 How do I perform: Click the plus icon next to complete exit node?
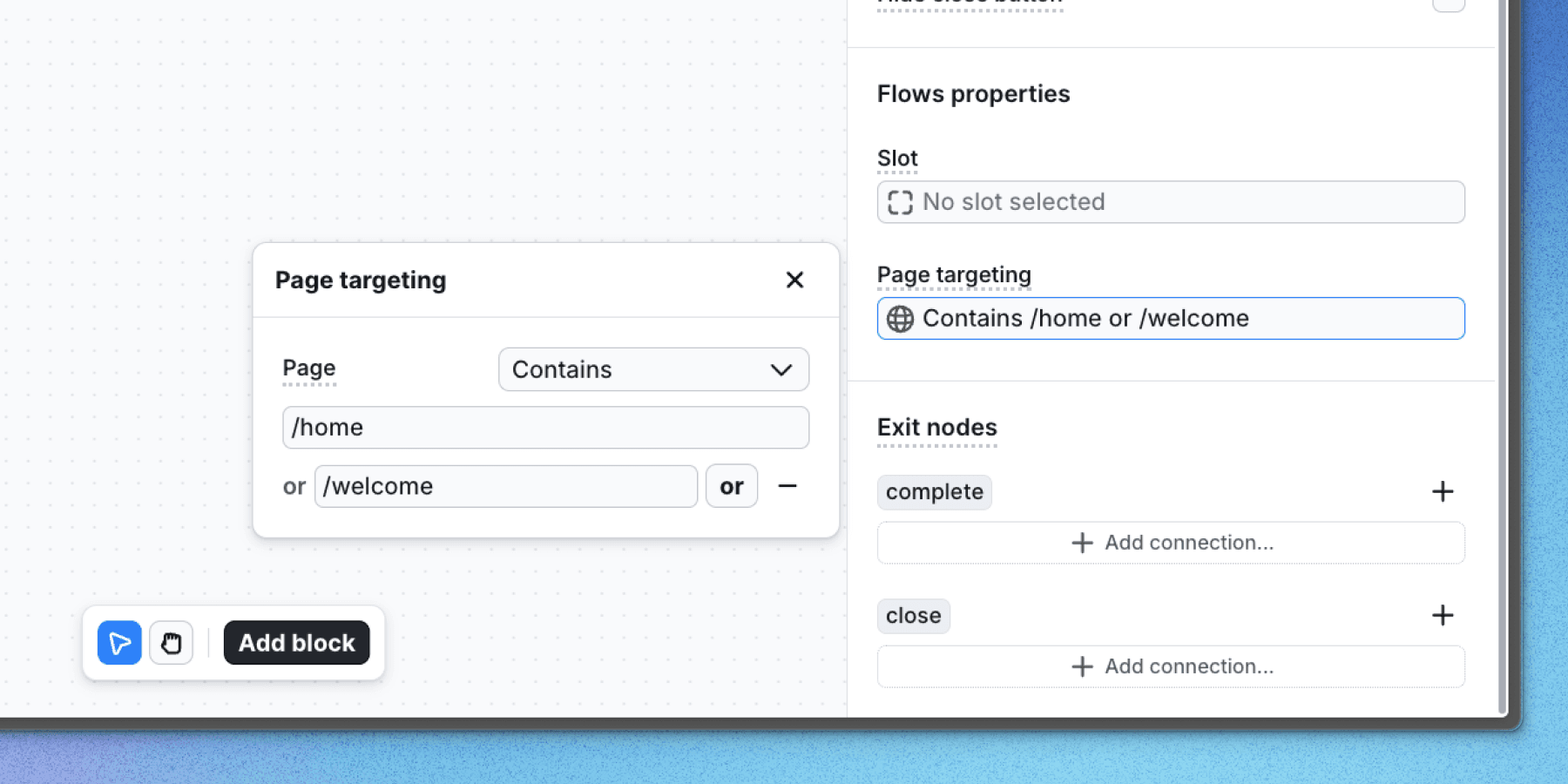click(x=1443, y=491)
